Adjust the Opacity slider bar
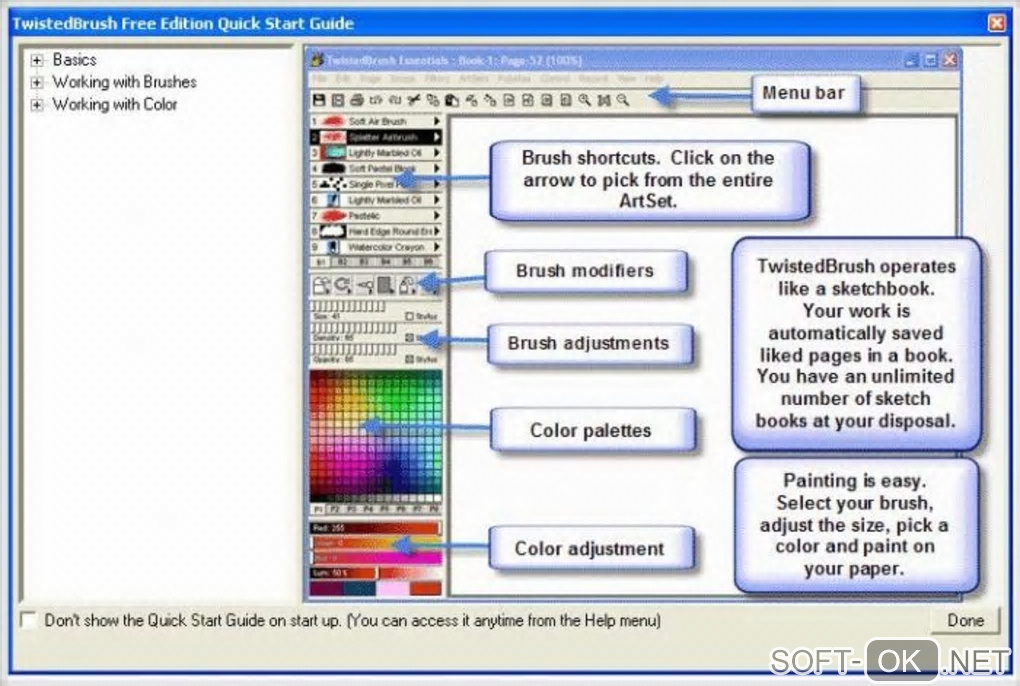Viewport: 1020px width, 686px height. point(354,349)
